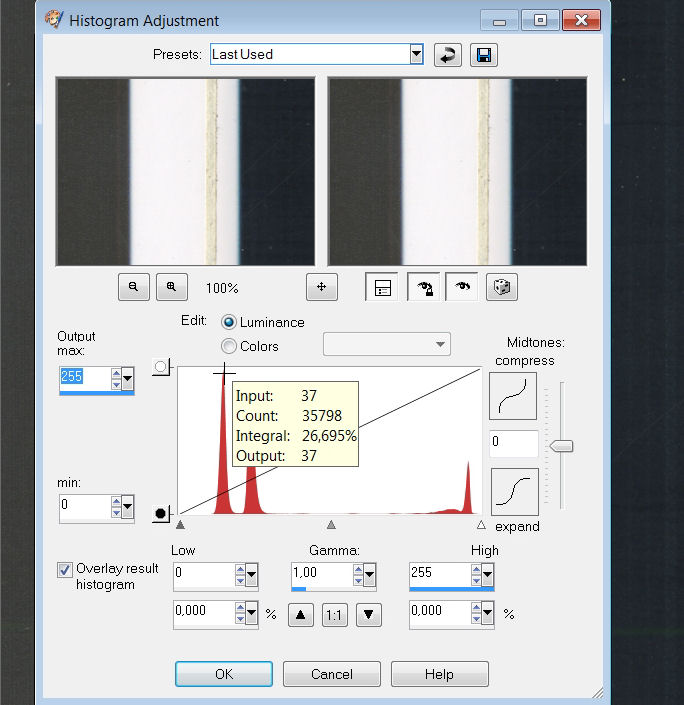Viewport: 684px width, 705px height.
Task: Zoom out the preview with the magnifier
Action: click(133, 287)
